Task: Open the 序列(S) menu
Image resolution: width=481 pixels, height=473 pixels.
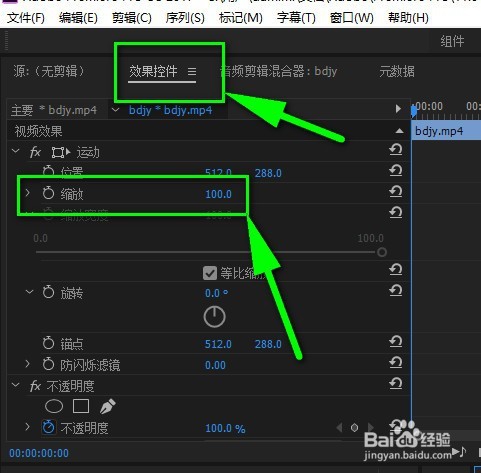Action: pyautogui.click(x=185, y=18)
